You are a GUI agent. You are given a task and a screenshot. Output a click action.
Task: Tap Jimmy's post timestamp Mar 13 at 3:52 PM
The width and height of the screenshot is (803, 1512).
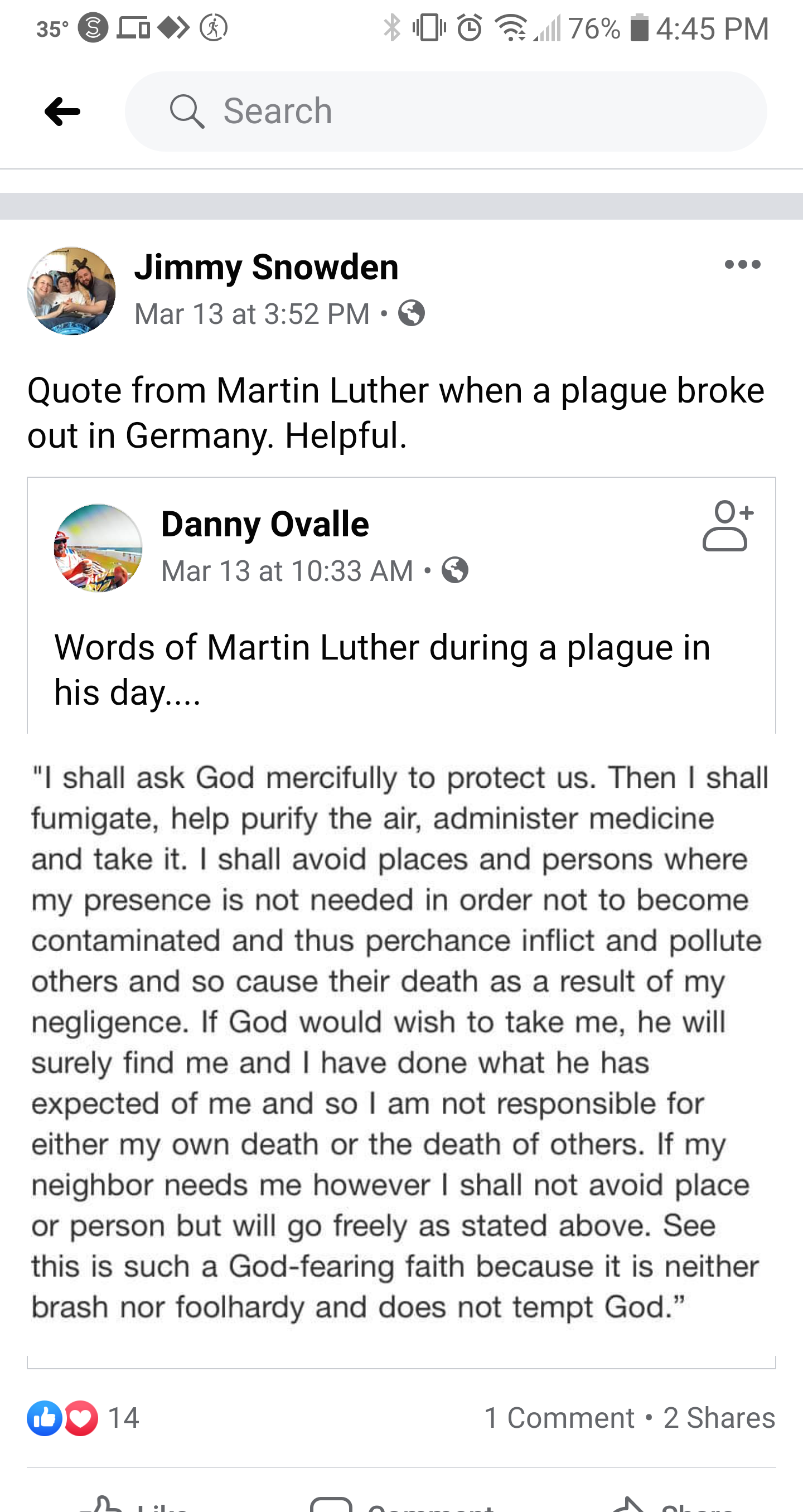pyautogui.click(x=253, y=314)
